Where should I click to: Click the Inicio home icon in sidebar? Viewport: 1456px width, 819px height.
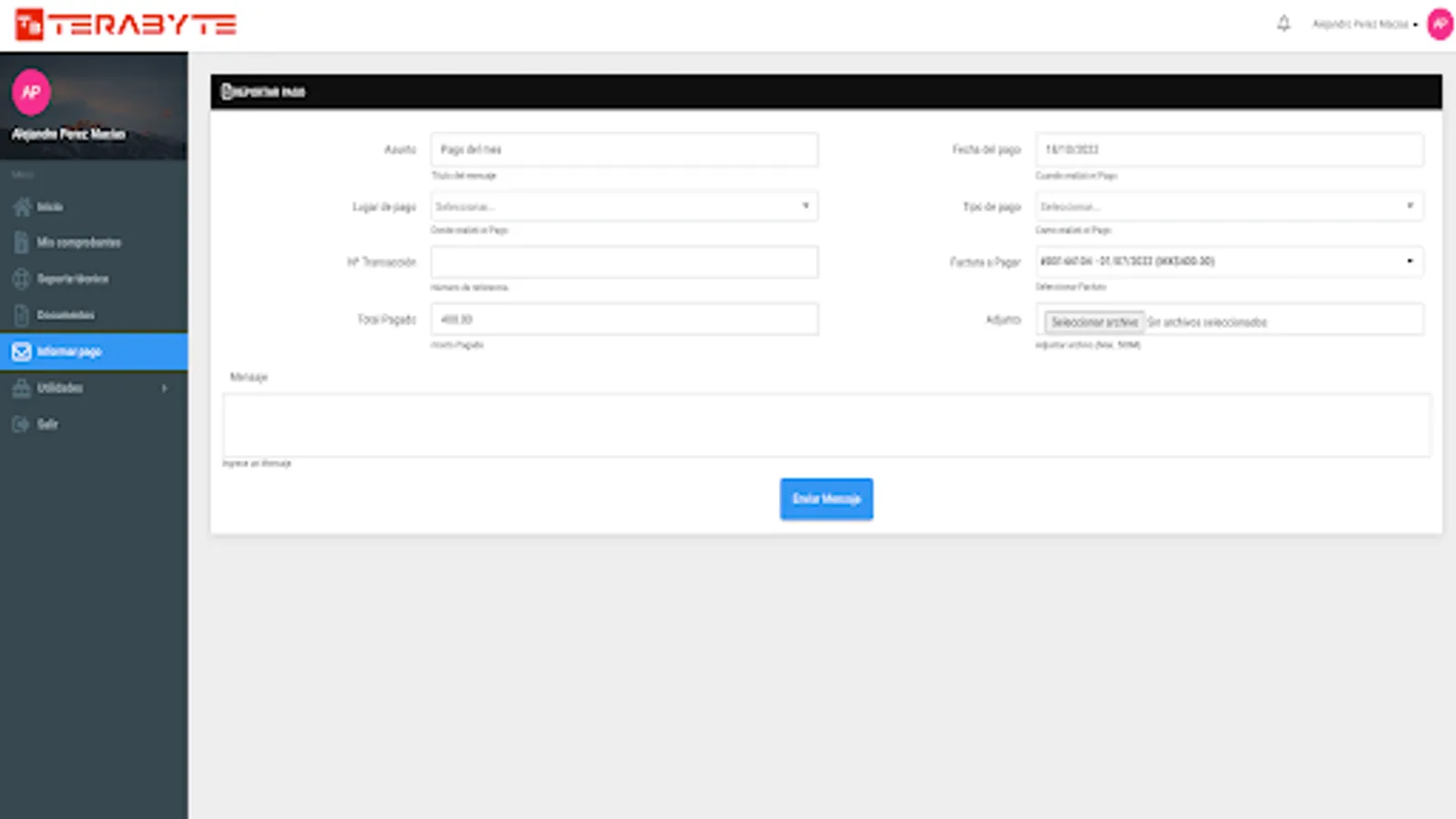click(x=22, y=207)
